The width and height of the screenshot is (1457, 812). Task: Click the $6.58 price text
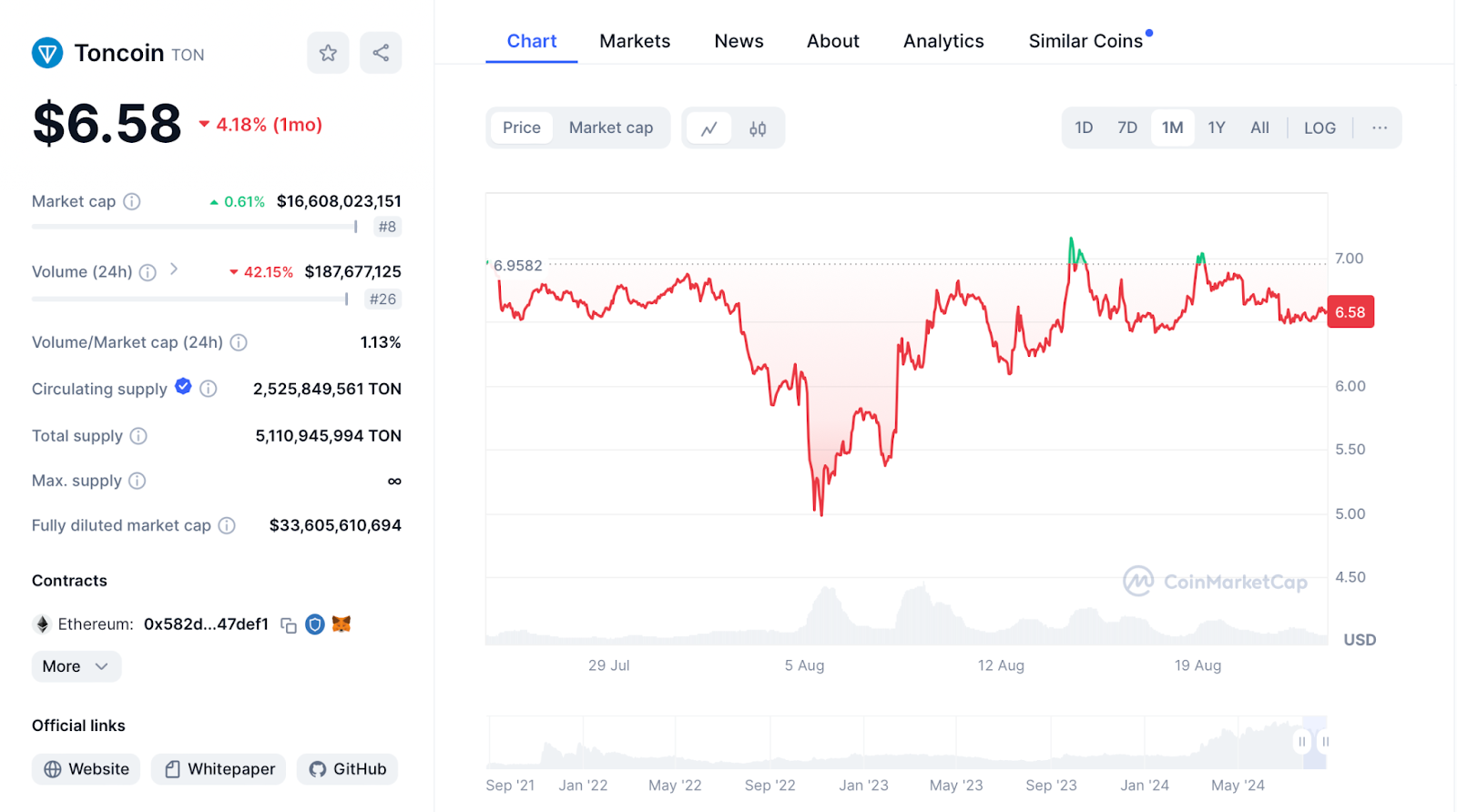pyautogui.click(x=107, y=124)
